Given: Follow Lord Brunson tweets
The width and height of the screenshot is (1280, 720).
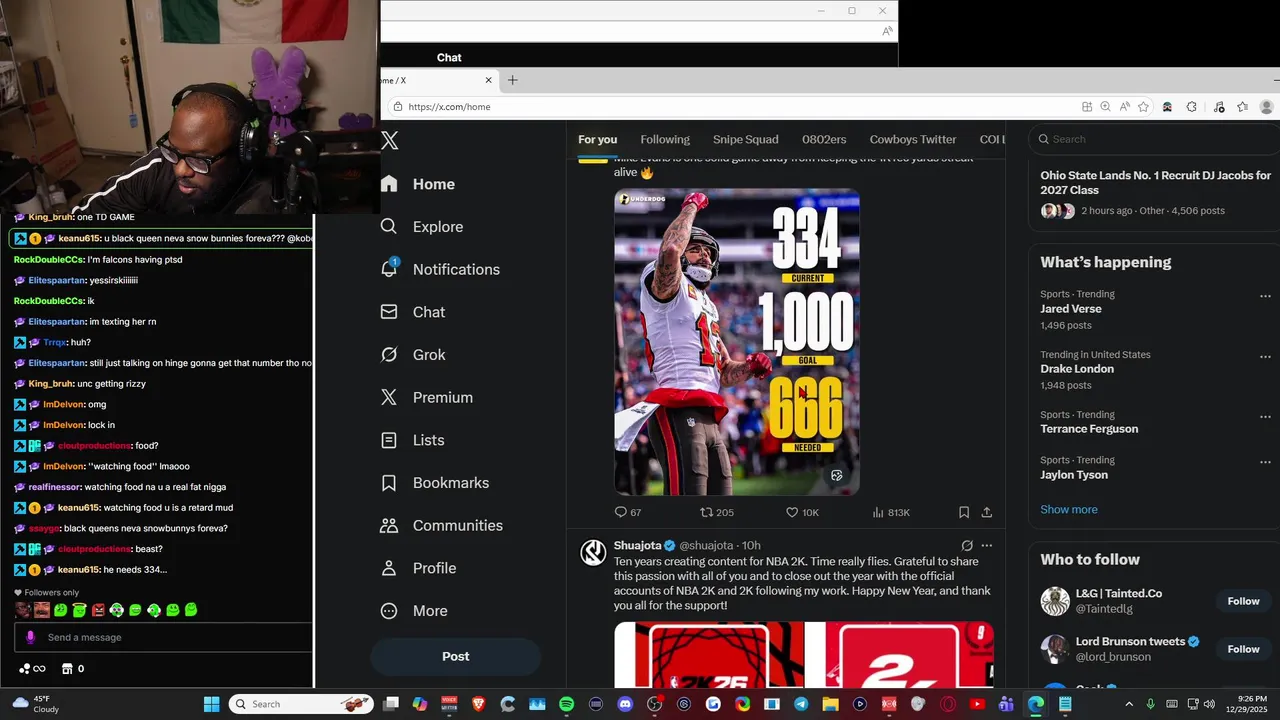Looking at the screenshot, I should 1243,649.
